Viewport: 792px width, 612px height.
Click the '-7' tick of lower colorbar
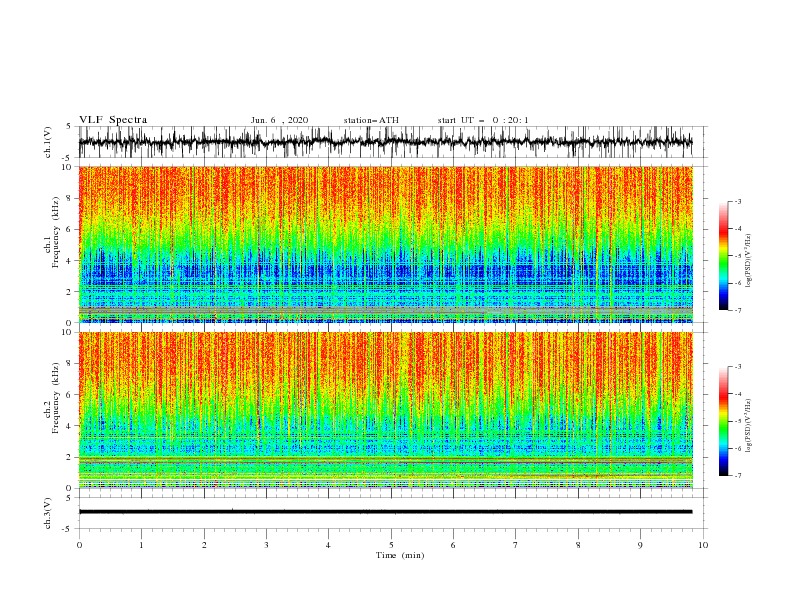(738, 476)
